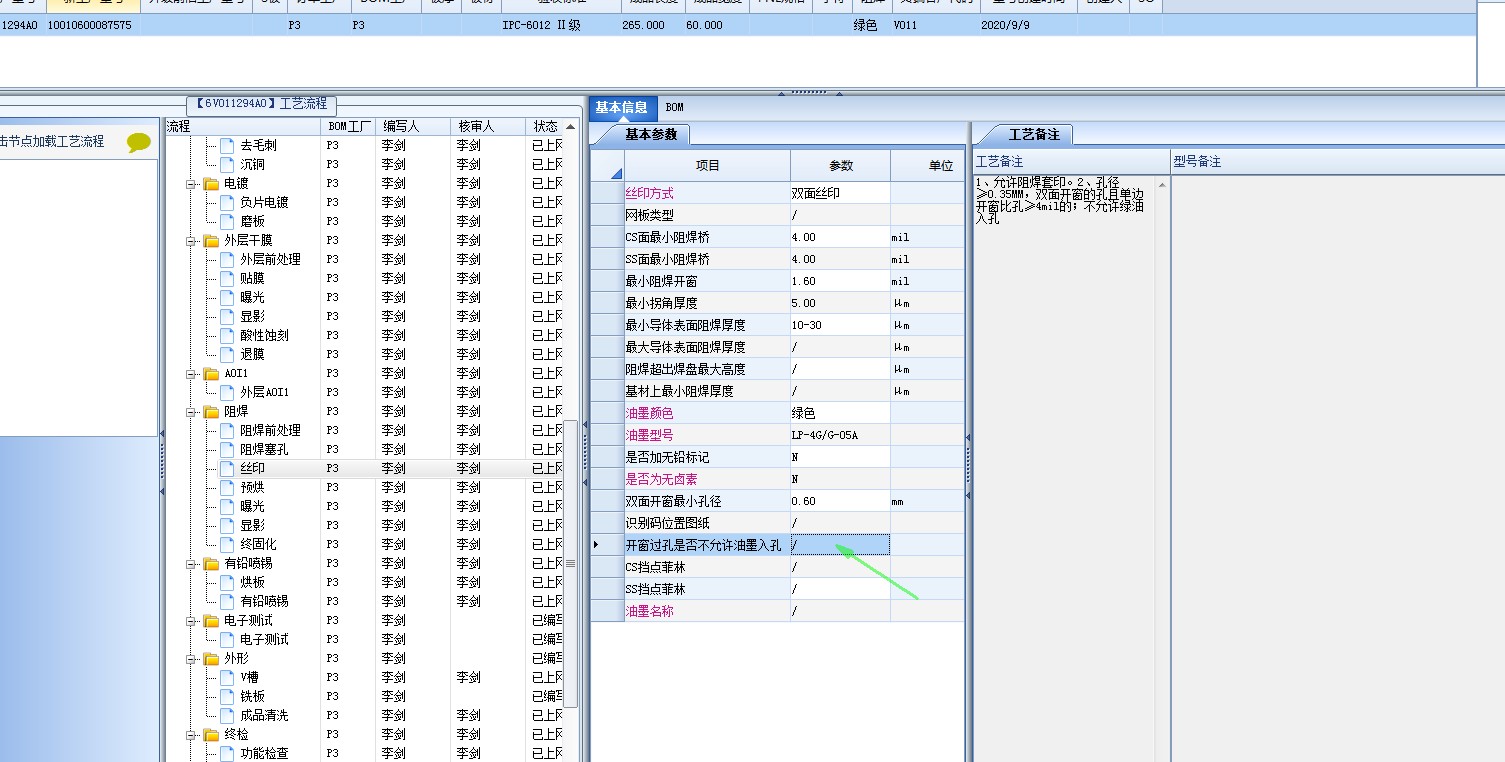Screen dimensions: 1505x762
Task: Click the file icon beside 外层AOI1
Action: (x=227, y=393)
